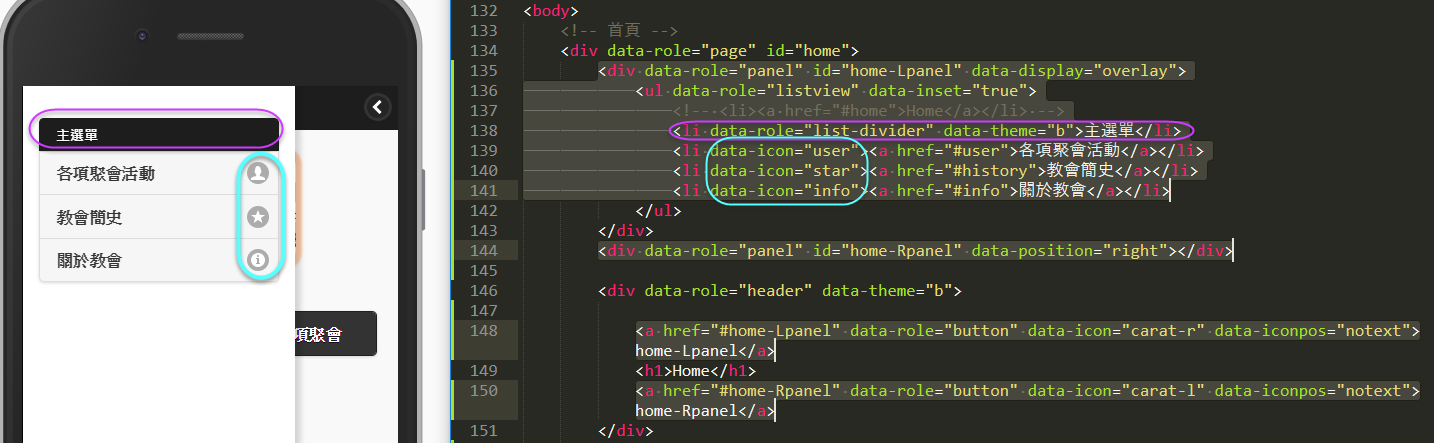Select the 教會簡史 menu item

90,218
